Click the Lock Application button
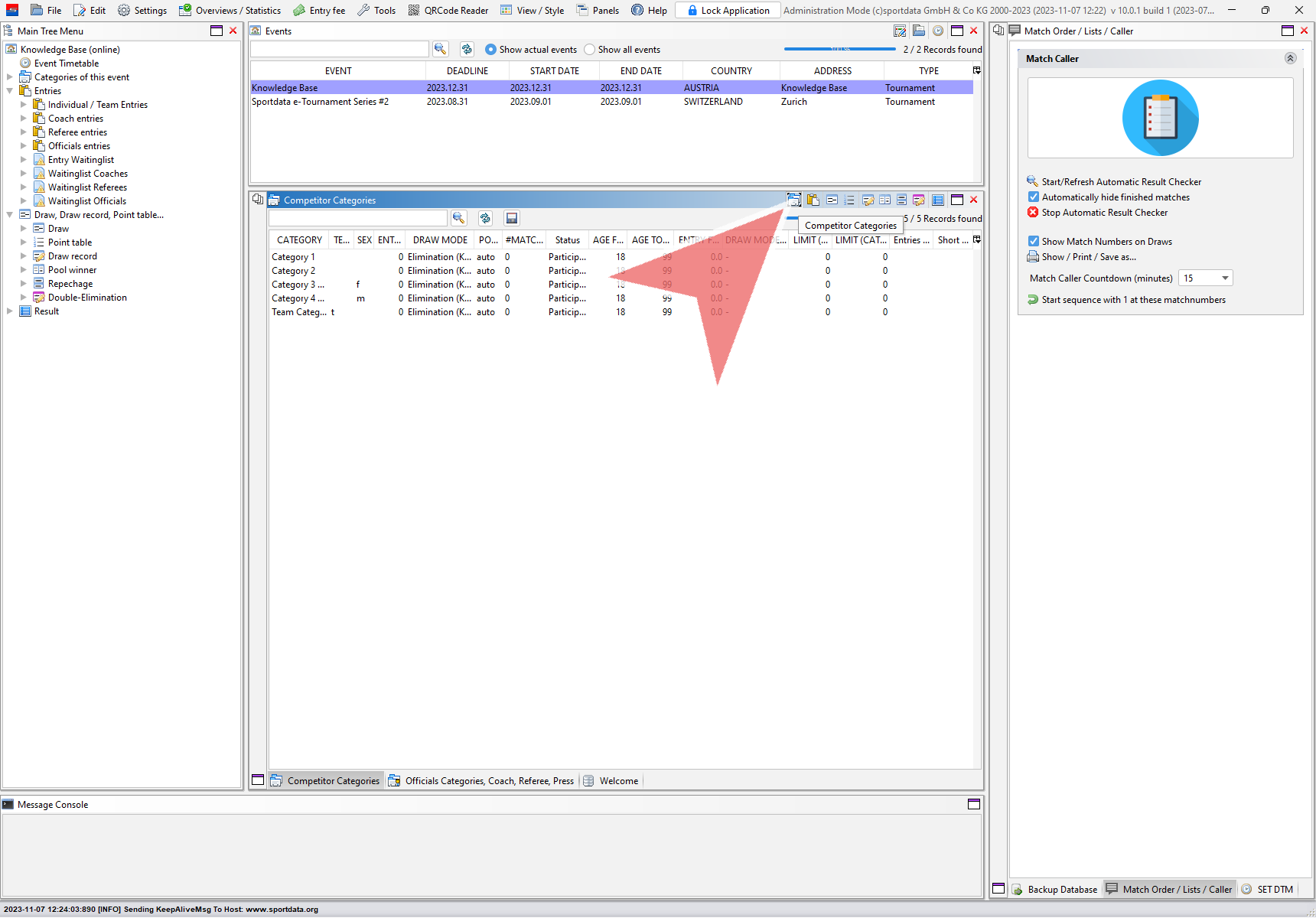This screenshot has height=918, width=1316. [x=728, y=11]
